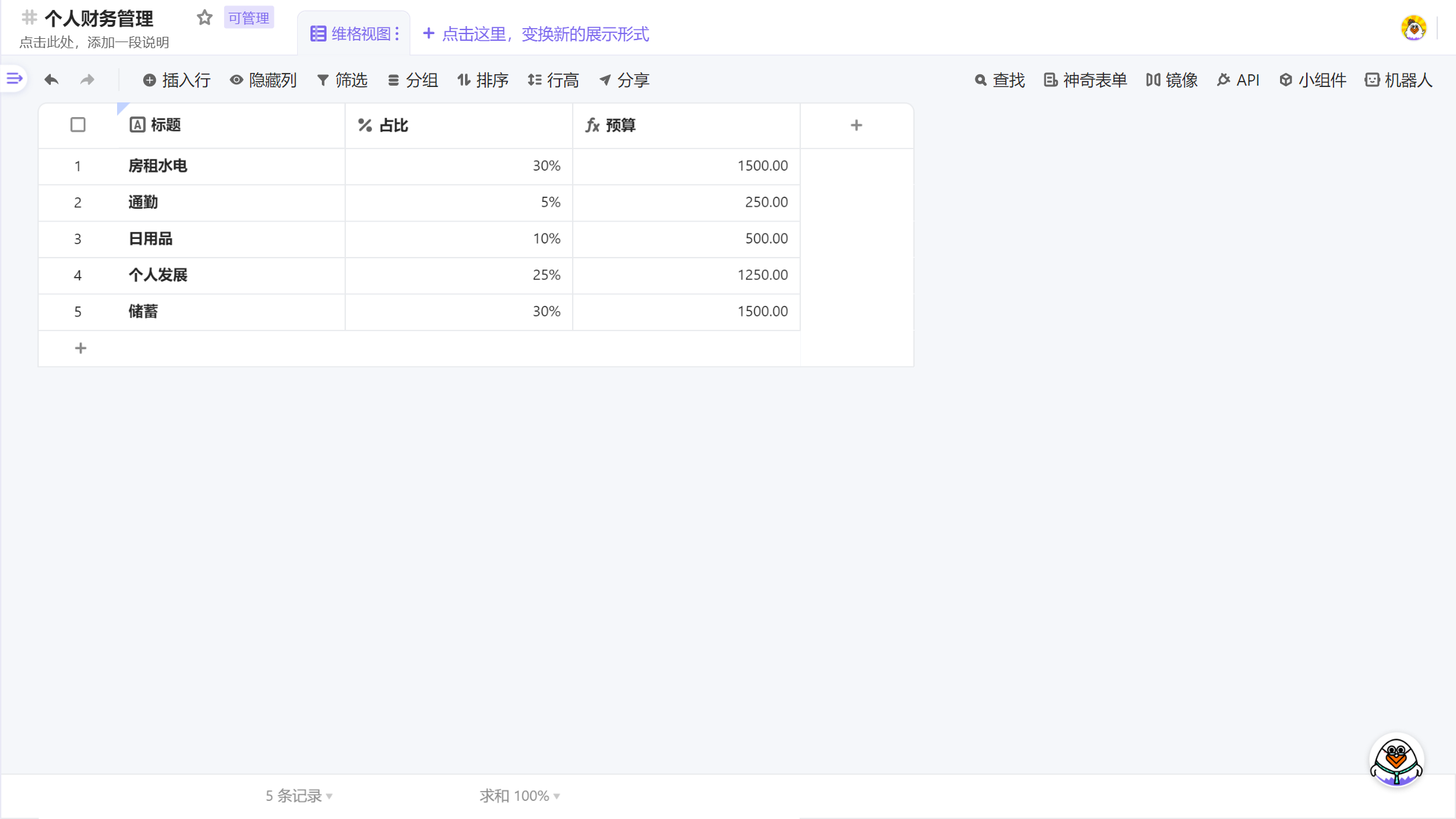Toggle 隐藏列 to hide columns
Screen dimensions: 1456x819
coord(264,80)
